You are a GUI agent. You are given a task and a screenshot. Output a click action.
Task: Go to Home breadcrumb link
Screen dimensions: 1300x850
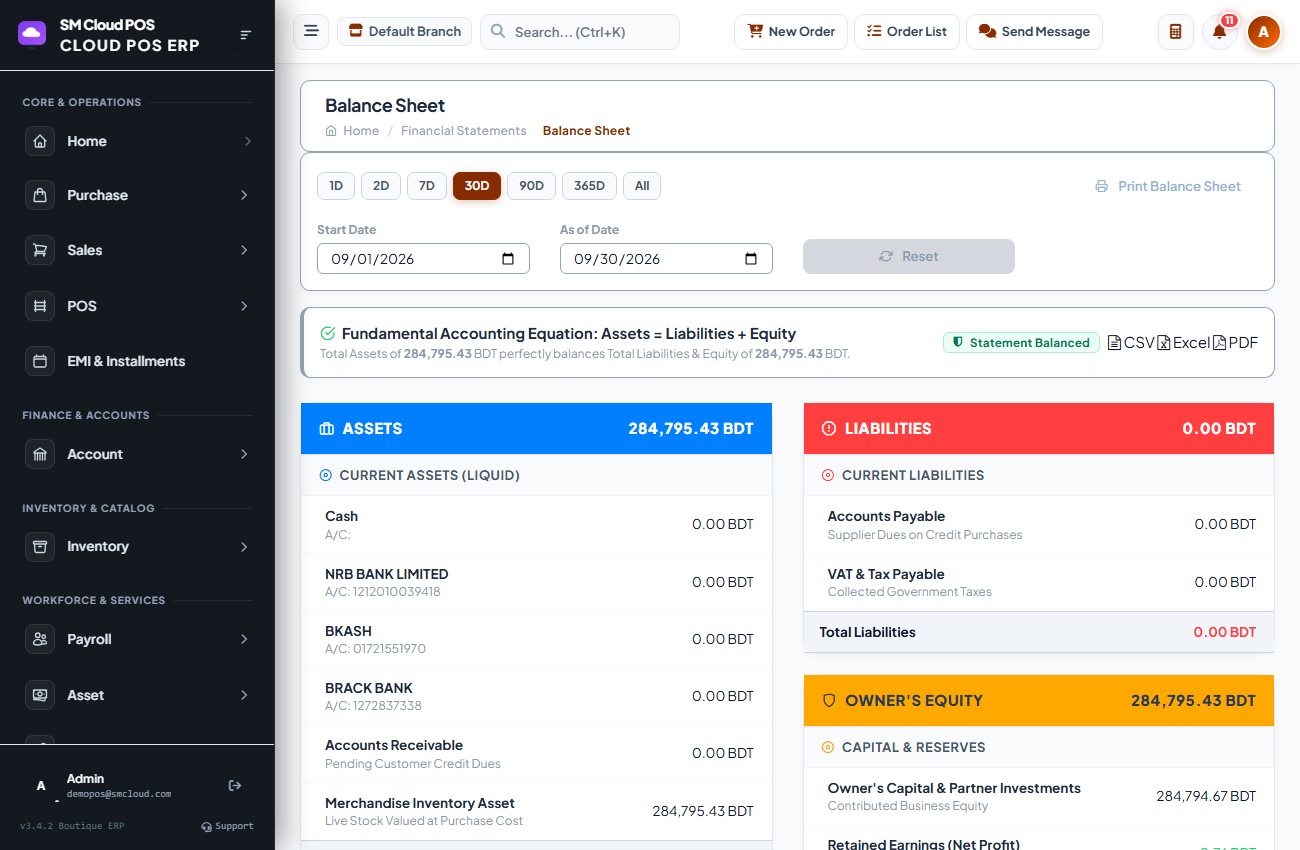[x=352, y=131]
